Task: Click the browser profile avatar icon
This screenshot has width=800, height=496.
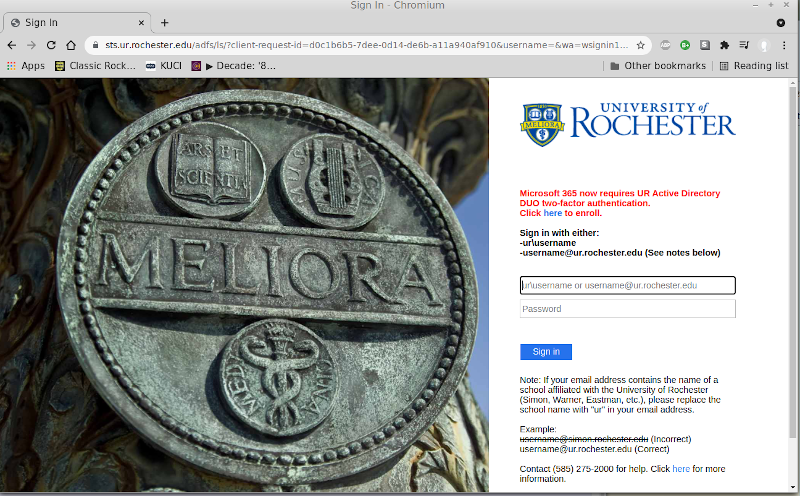Action: pos(764,45)
